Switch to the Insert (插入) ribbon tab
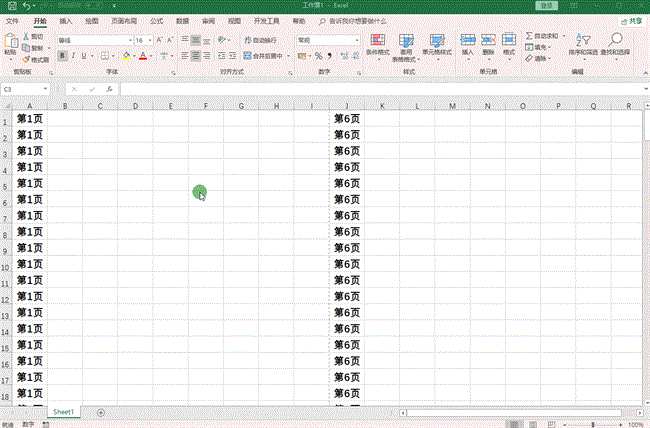650x428 pixels. click(x=66, y=20)
